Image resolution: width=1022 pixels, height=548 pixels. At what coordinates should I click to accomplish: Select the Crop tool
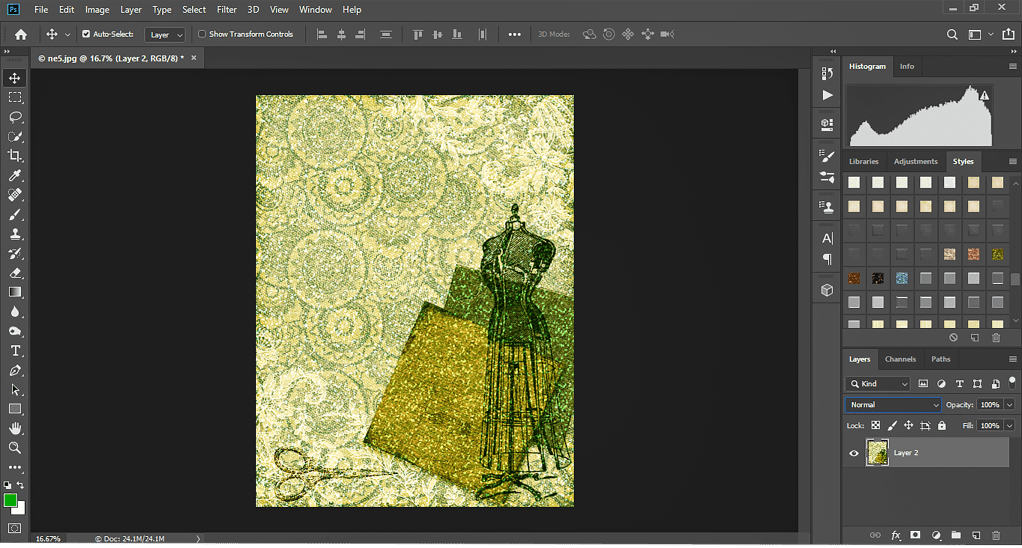pyautogui.click(x=15, y=156)
